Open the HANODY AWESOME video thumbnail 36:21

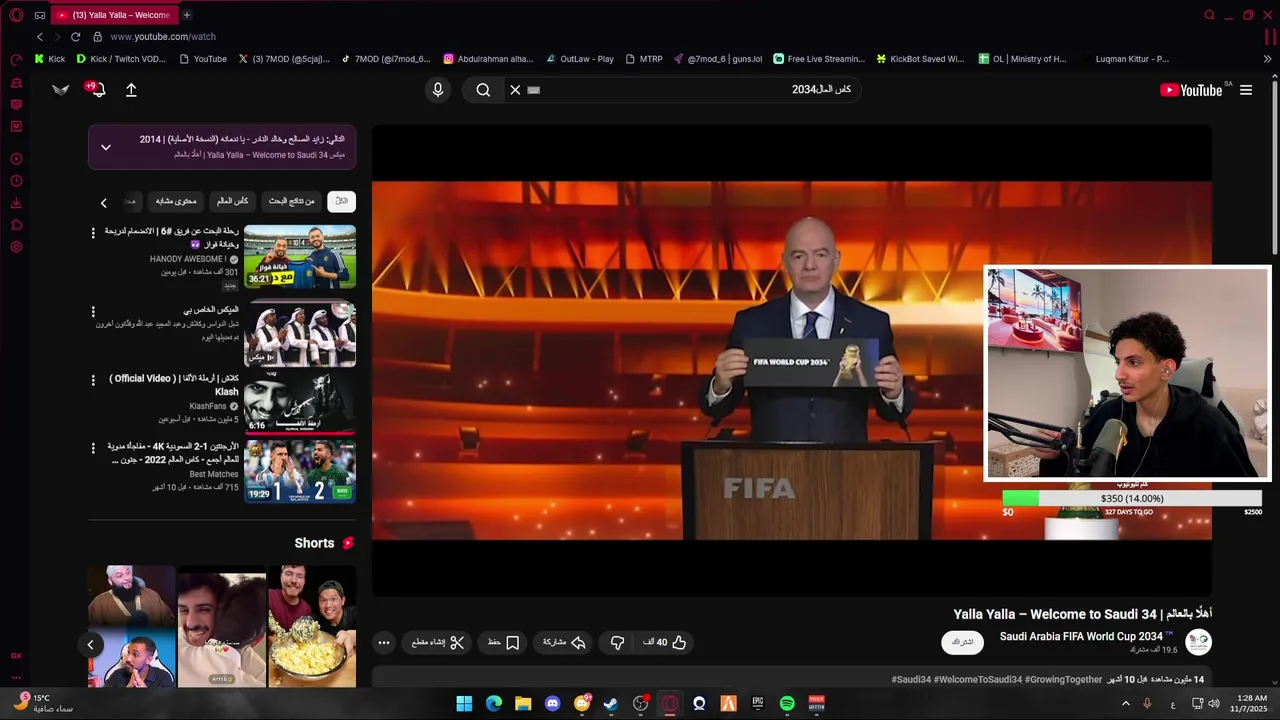click(x=300, y=257)
